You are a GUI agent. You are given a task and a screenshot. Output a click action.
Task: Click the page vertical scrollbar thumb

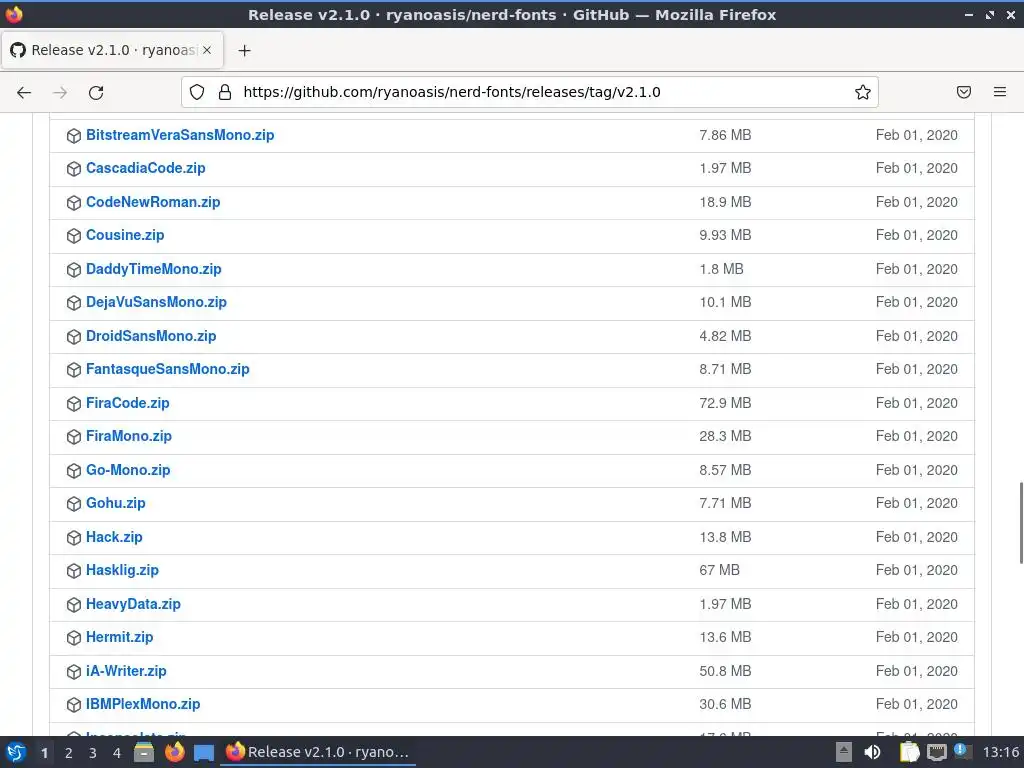[1021, 522]
